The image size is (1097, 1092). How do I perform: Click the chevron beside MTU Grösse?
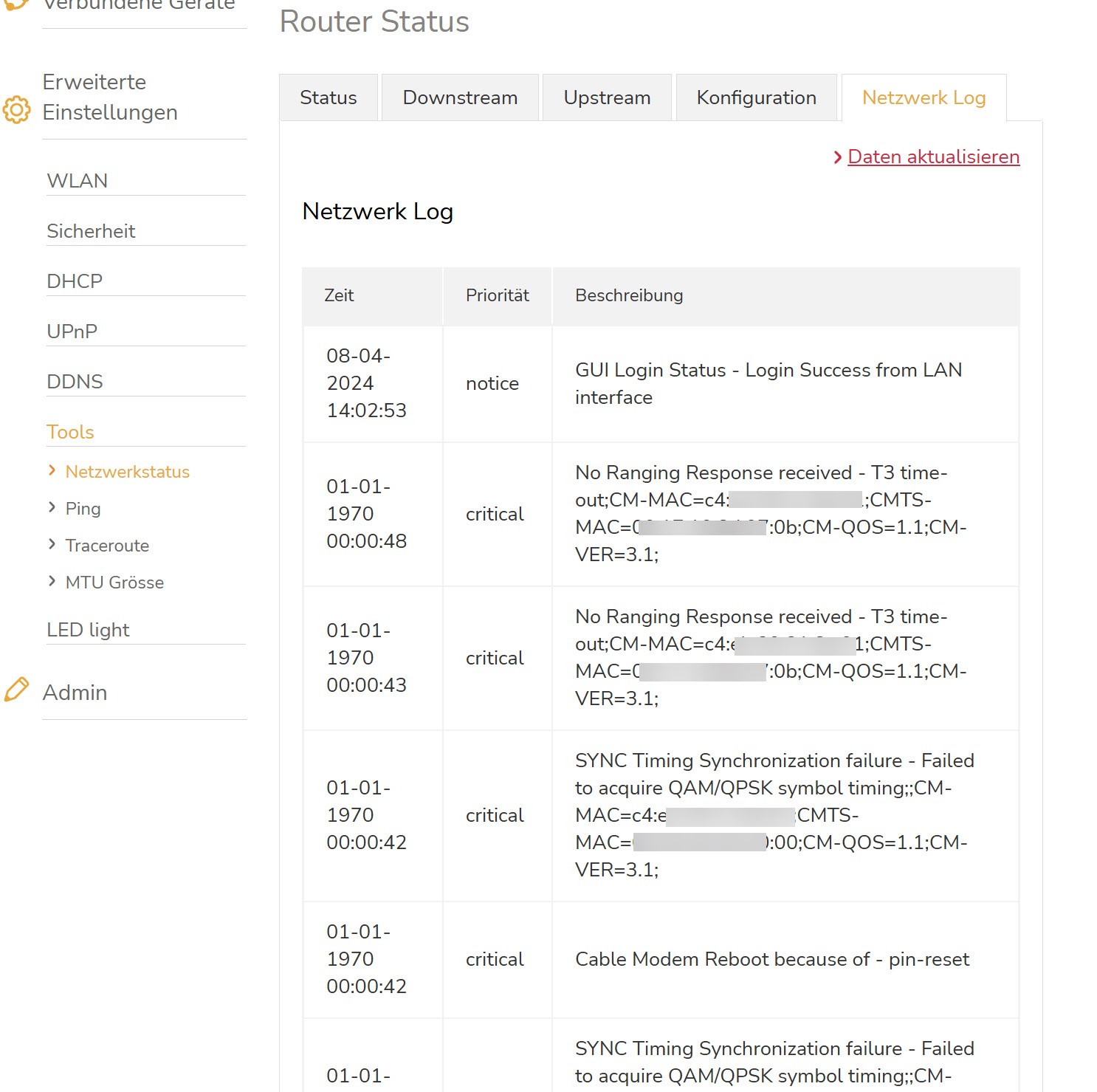click(x=52, y=581)
